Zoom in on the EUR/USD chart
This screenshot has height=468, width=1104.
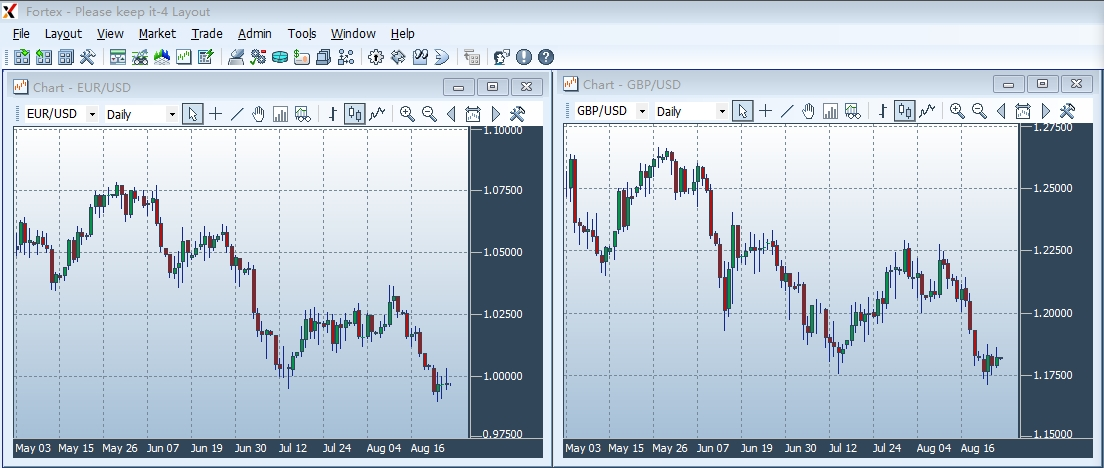407,114
